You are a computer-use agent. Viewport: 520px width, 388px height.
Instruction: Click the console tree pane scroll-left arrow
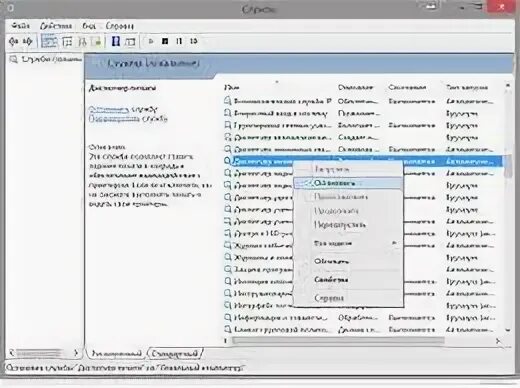11,352
